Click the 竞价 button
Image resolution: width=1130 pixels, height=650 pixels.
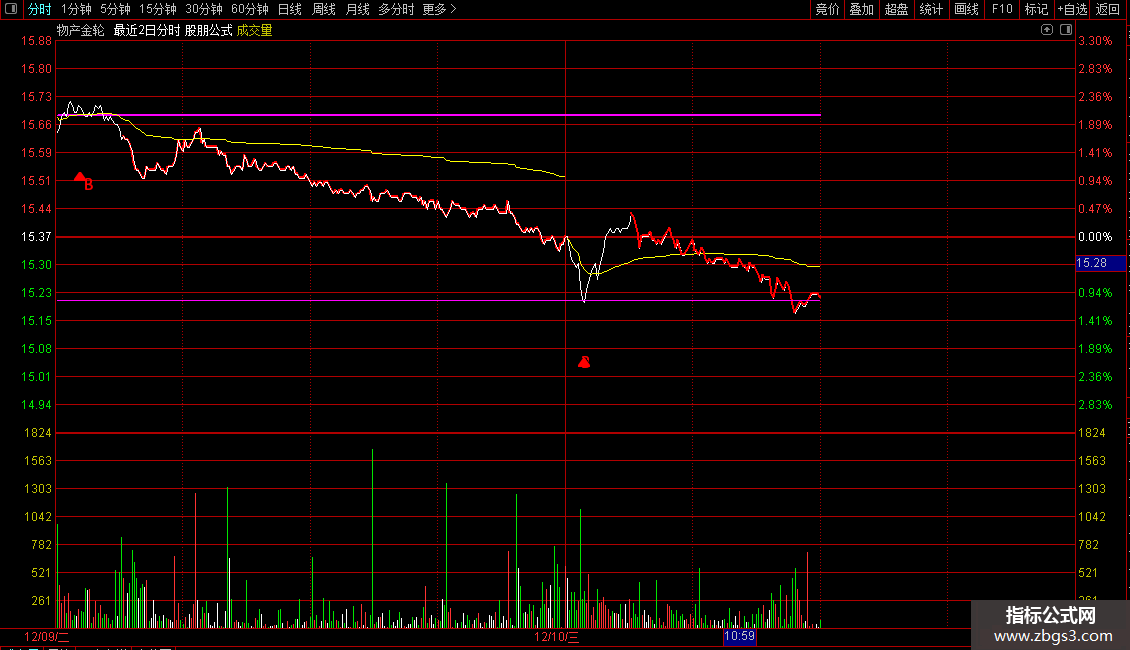(827, 9)
